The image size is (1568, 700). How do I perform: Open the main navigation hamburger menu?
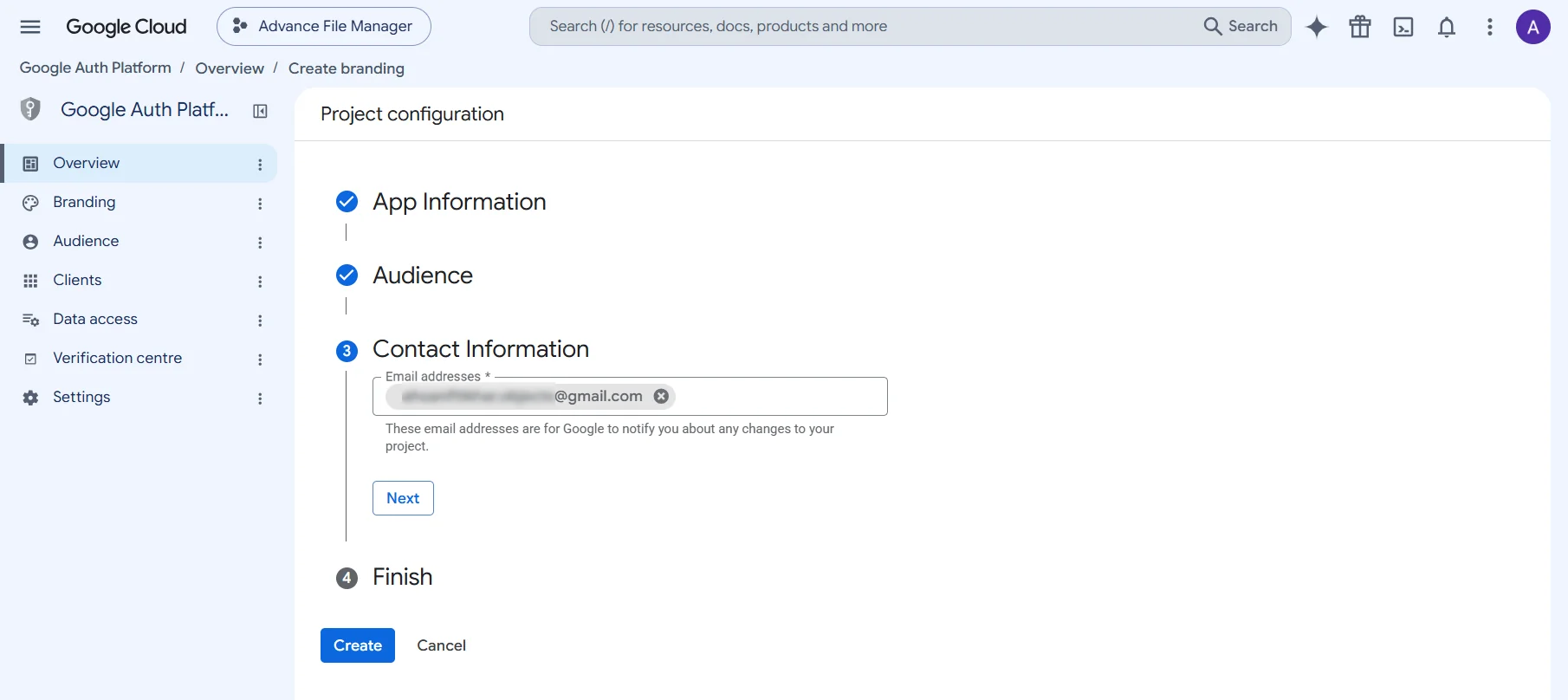click(x=30, y=27)
